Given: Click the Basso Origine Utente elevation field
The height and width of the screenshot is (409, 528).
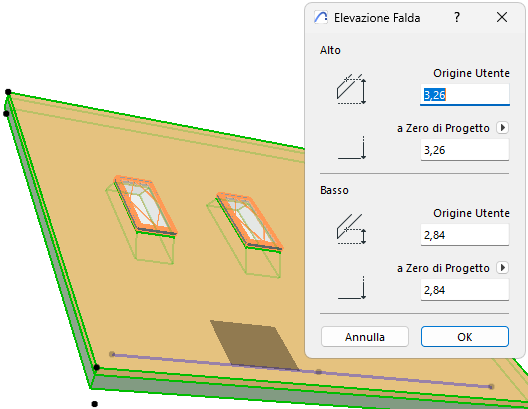Looking at the screenshot, I should pos(465,235).
